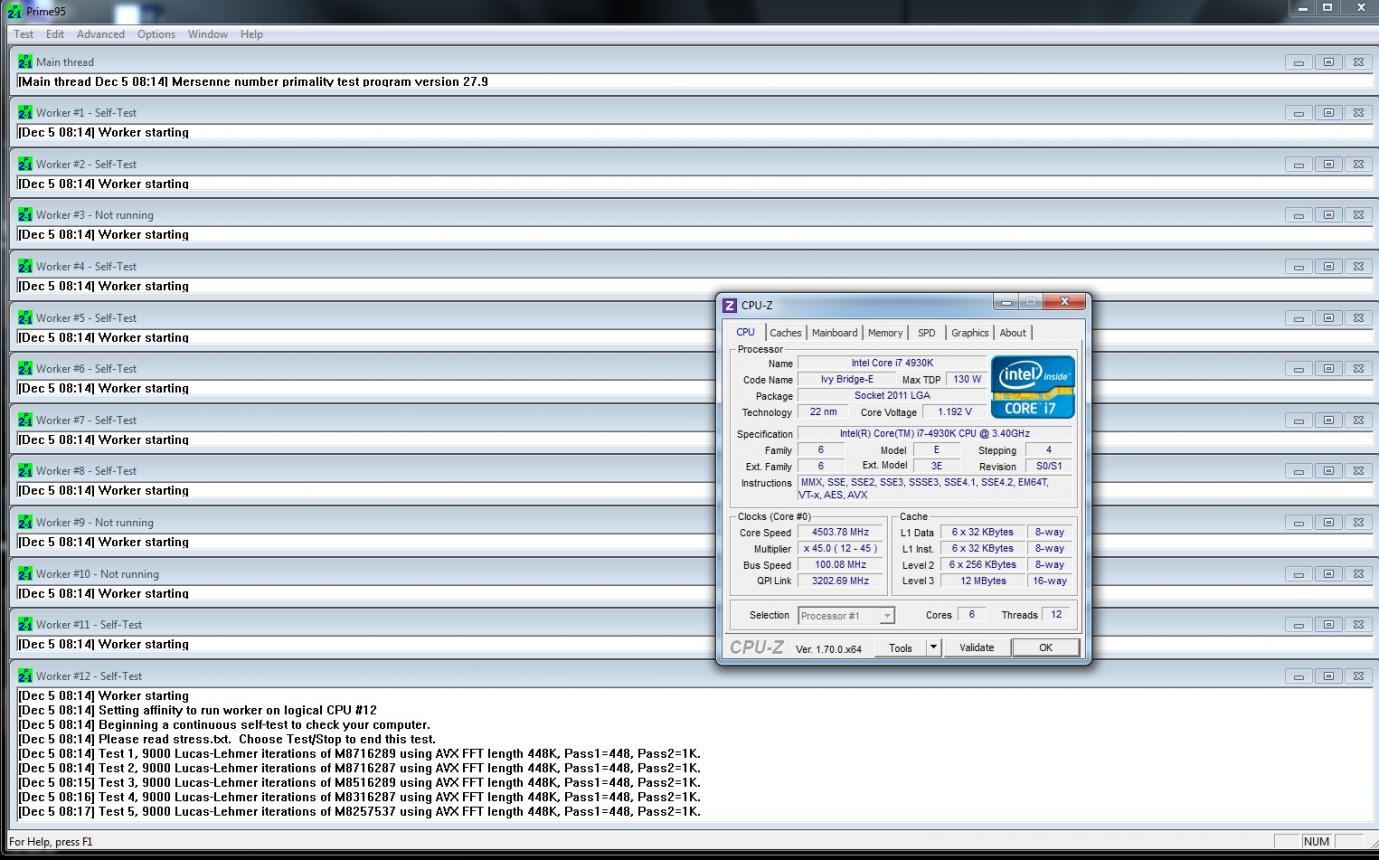The height and width of the screenshot is (860, 1379).
Task: Switch to the SPD tab in CPU-Z
Action: click(927, 333)
